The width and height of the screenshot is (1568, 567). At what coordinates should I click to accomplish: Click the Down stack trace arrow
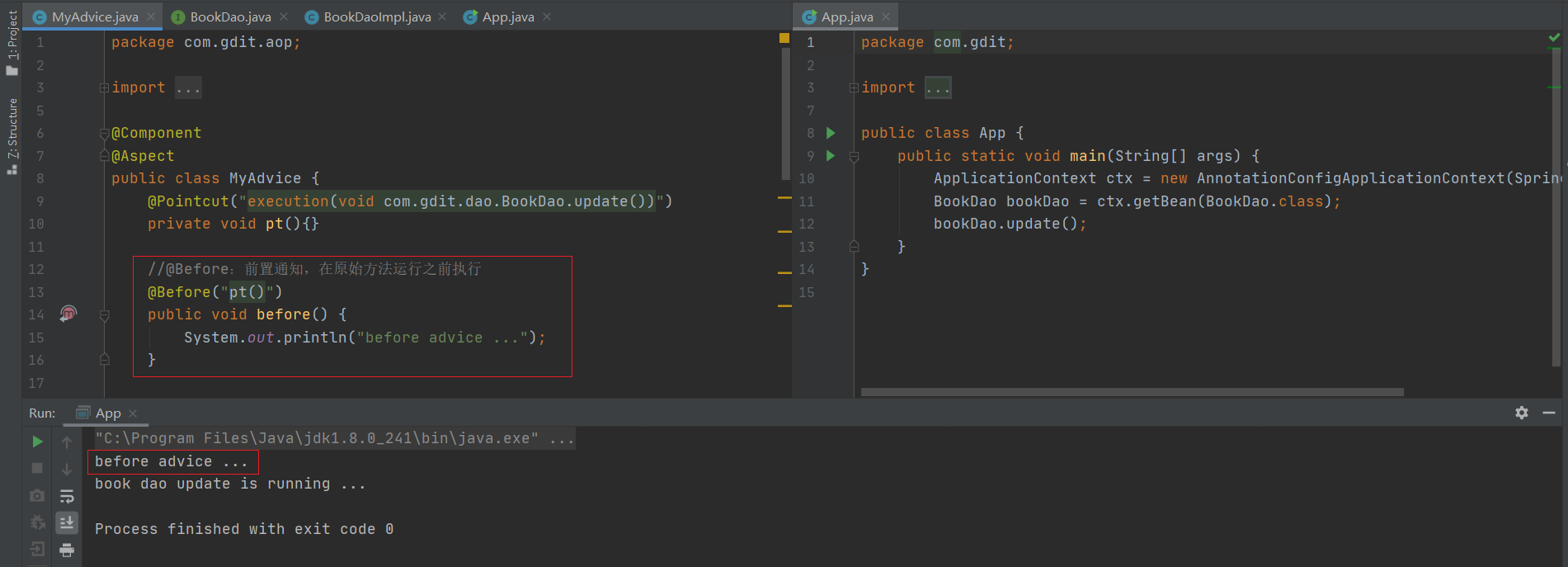click(67, 469)
